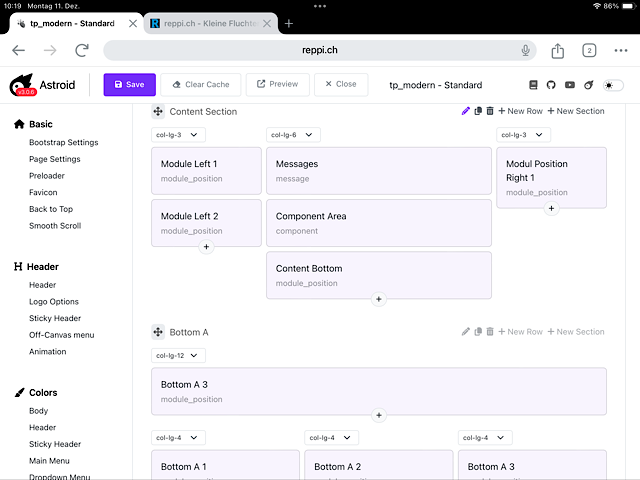Open Animation settings under Header
Viewport: 640px width, 480px height.
point(47,351)
